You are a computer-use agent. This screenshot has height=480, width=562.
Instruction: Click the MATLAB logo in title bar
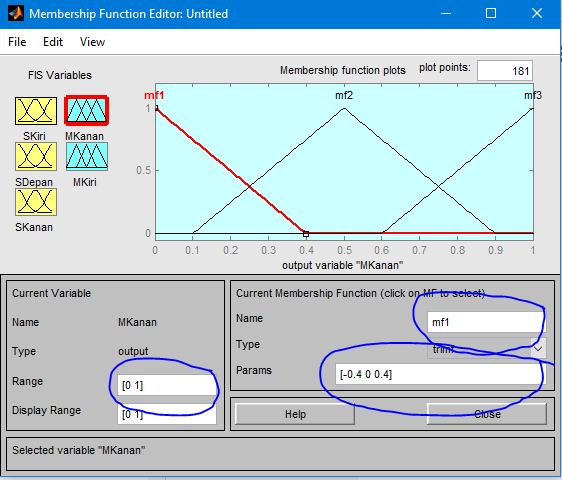click(16, 14)
